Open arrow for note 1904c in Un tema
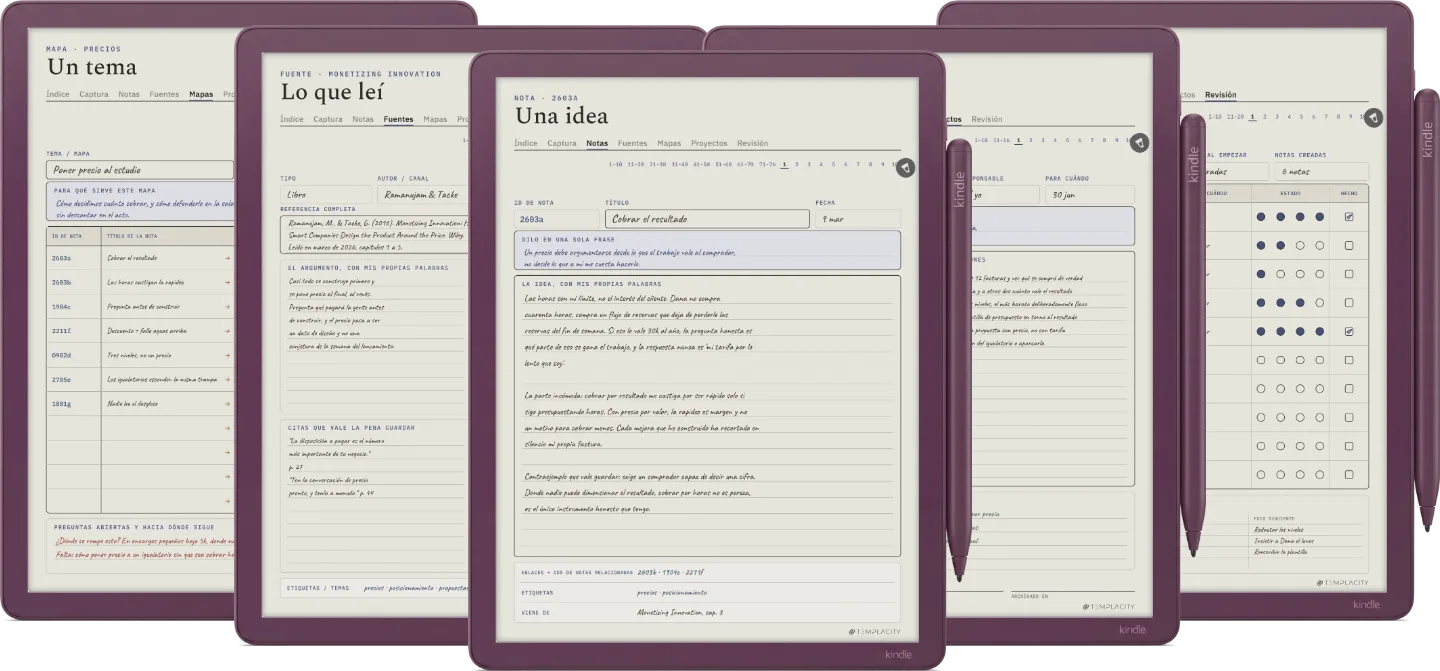The image size is (1440, 671). [228, 307]
